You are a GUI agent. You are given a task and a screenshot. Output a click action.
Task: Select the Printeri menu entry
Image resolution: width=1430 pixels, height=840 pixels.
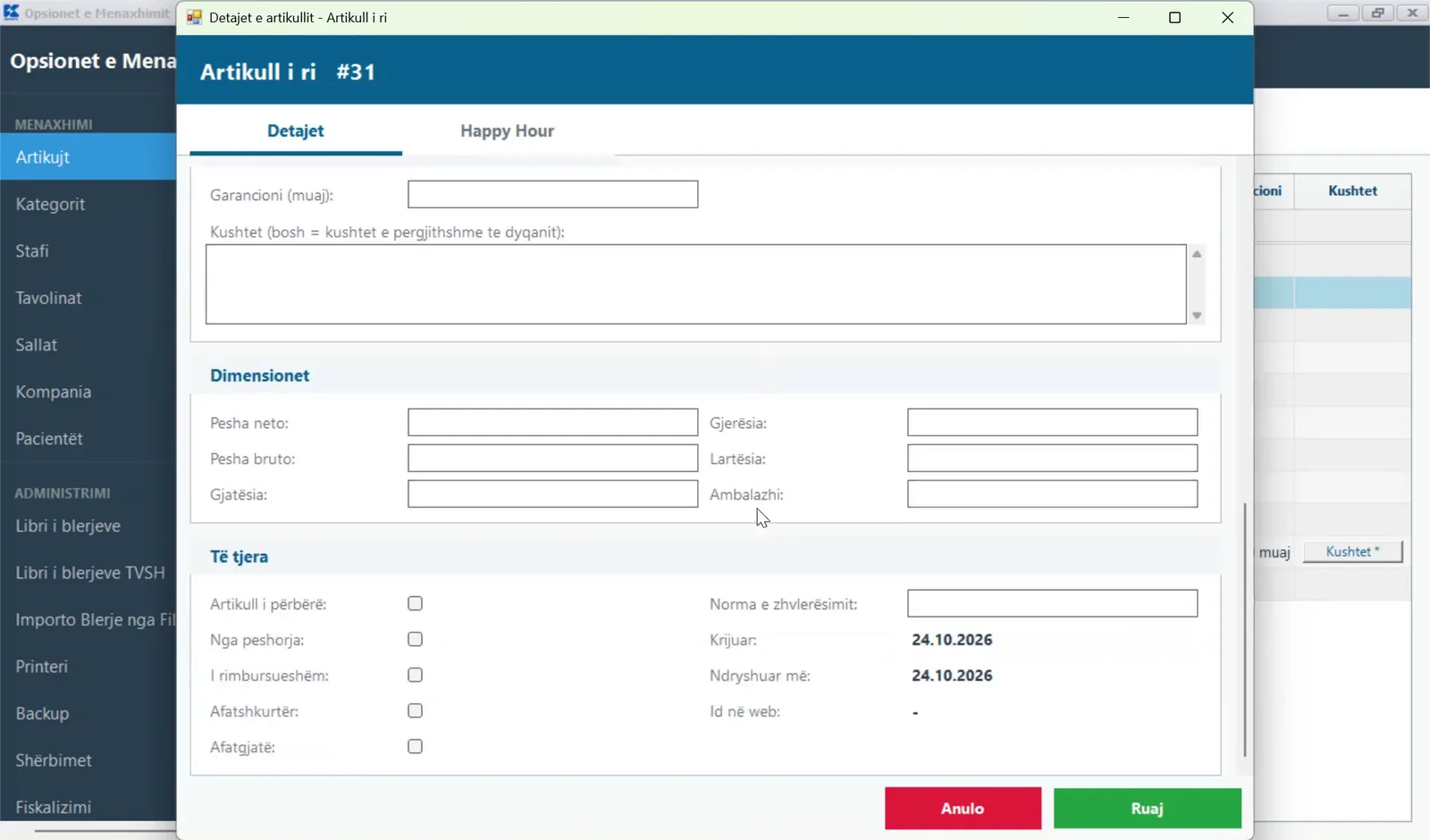tap(88, 667)
